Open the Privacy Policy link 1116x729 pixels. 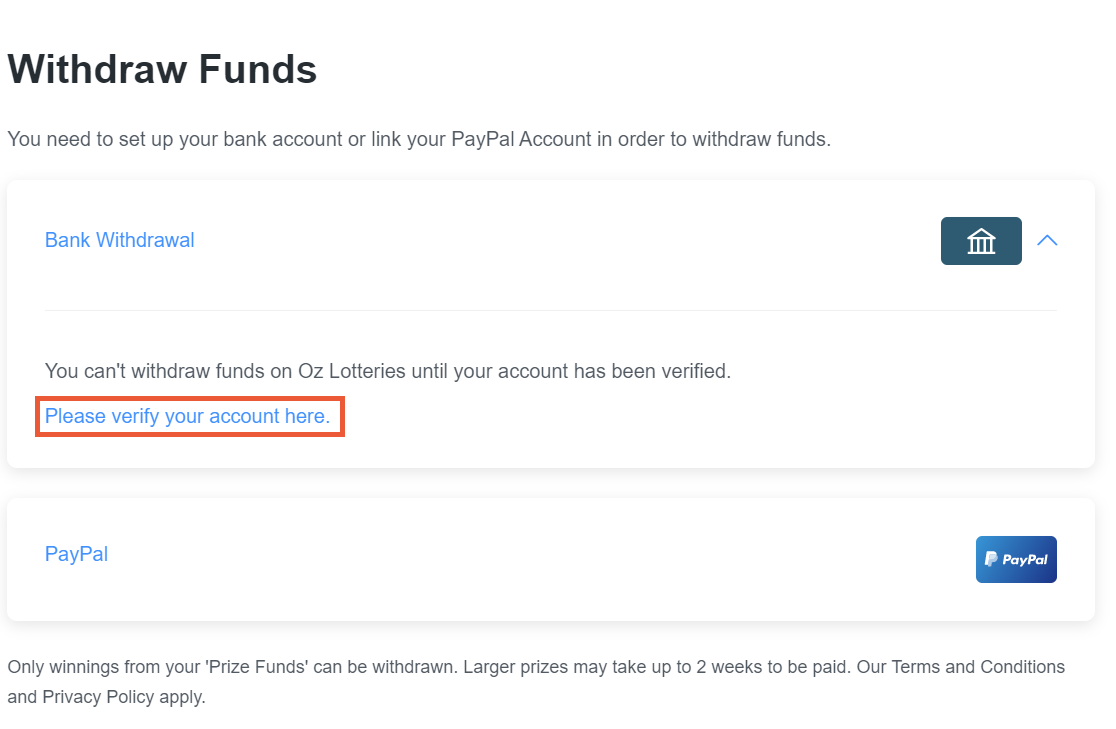coord(98,697)
